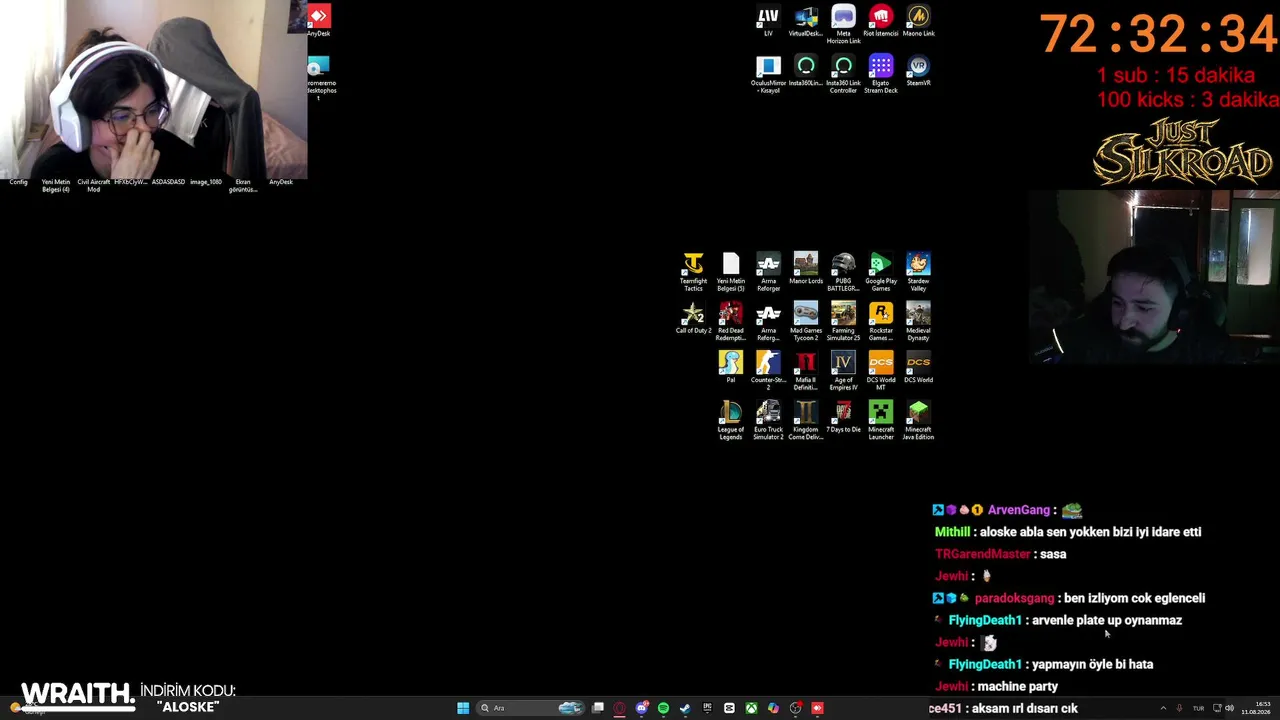Open Epic Games Launcher on taskbar

point(707,708)
